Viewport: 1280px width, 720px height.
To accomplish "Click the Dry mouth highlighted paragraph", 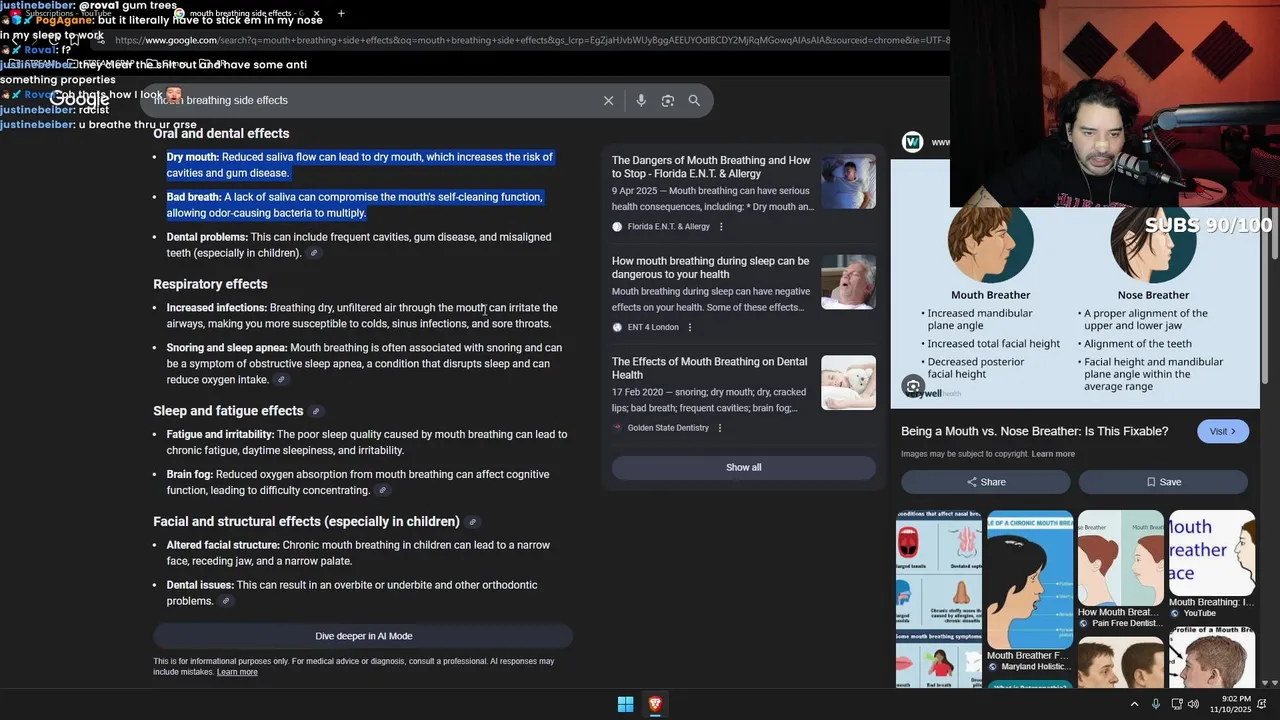I will pyautogui.click(x=359, y=165).
